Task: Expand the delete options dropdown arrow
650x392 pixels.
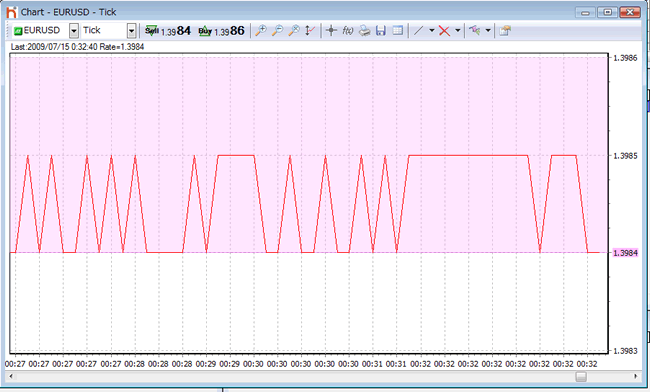Action: point(458,30)
